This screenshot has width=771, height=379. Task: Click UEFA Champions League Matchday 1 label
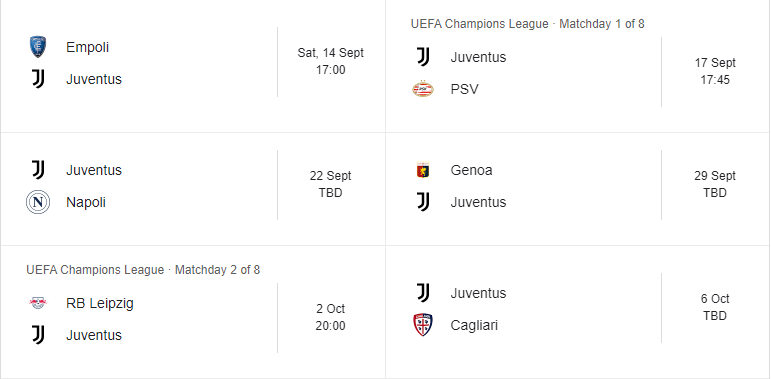[x=528, y=24]
